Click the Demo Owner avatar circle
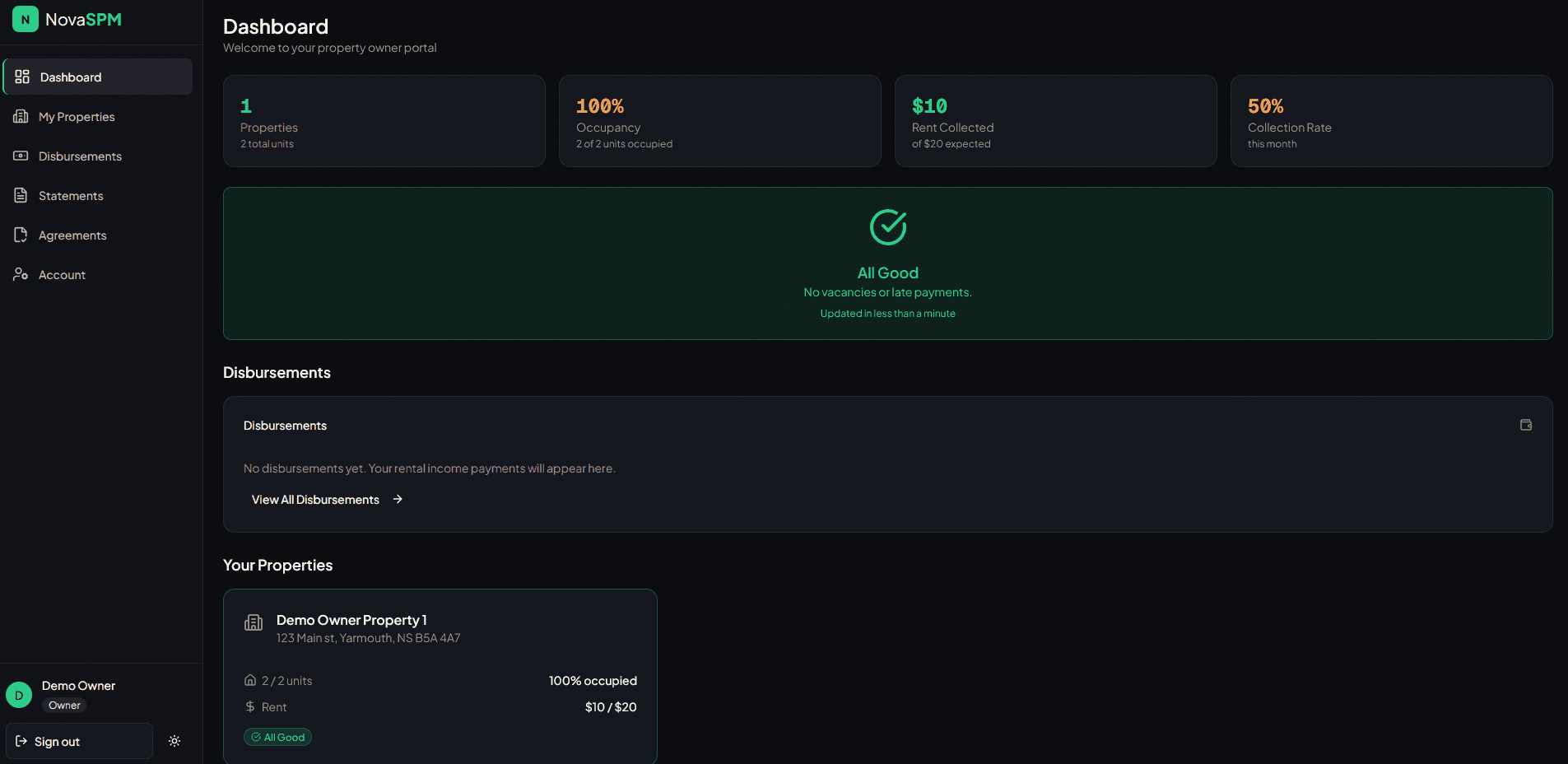This screenshot has width=1568, height=764. pos(19,695)
